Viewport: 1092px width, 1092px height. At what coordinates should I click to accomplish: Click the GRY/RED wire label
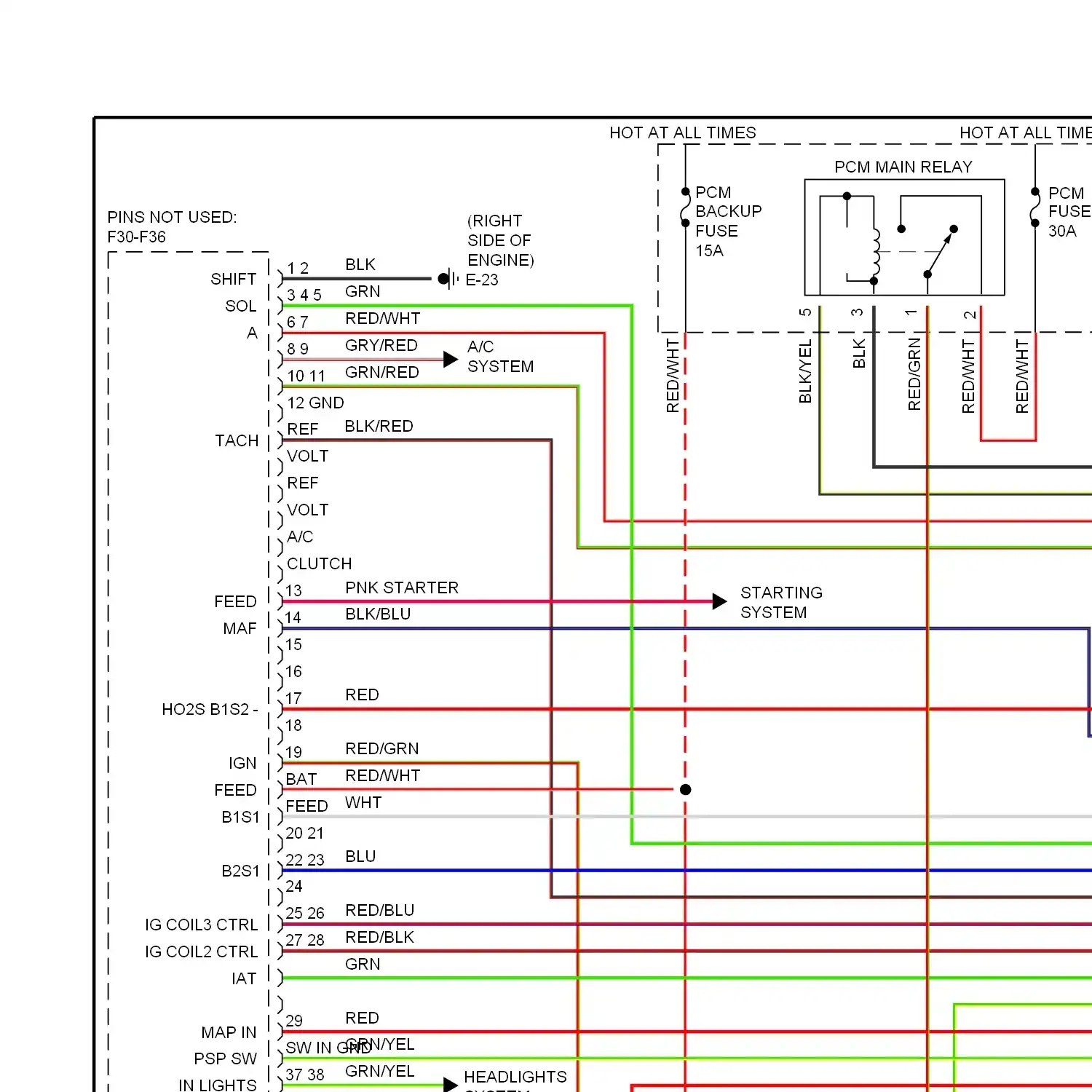(x=381, y=345)
